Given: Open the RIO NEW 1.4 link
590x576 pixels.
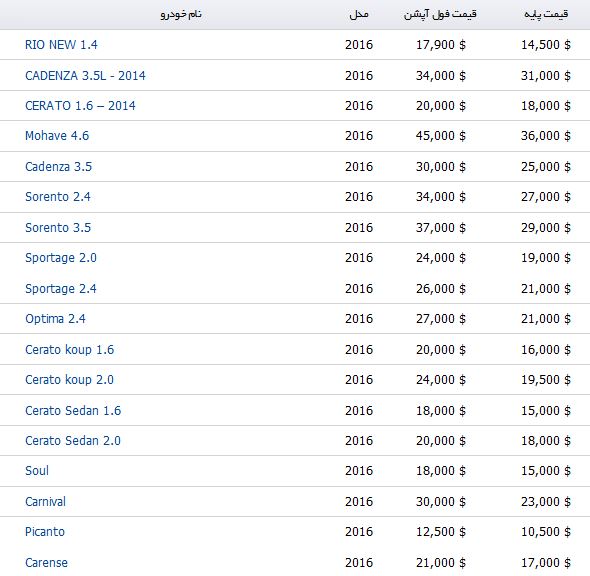Looking at the screenshot, I should point(61,45).
